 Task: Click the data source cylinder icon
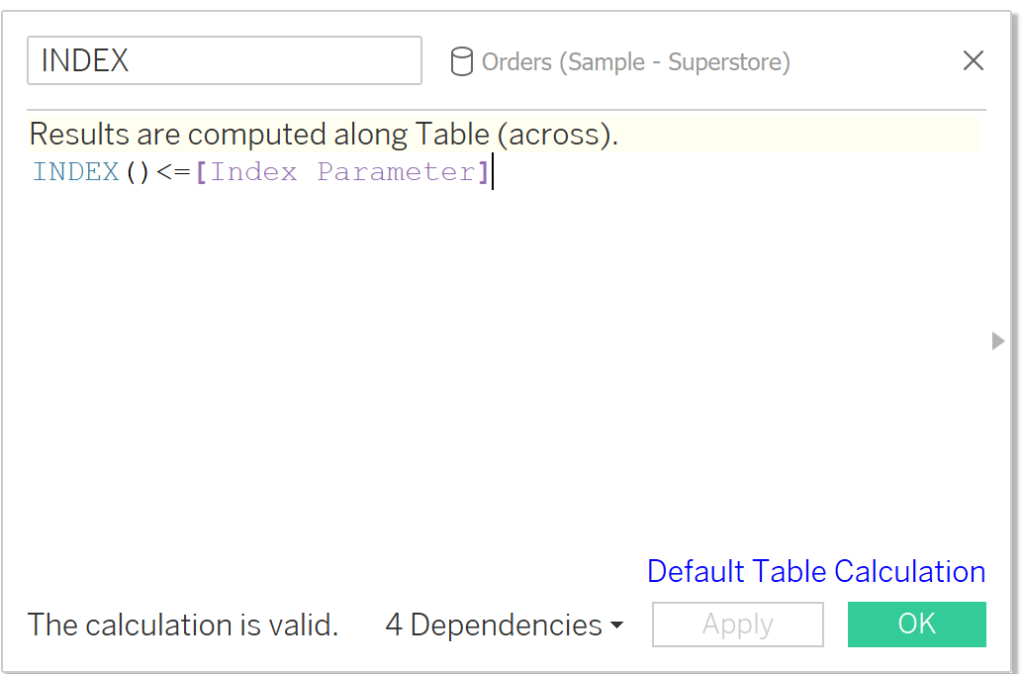[x=462, y=62]
